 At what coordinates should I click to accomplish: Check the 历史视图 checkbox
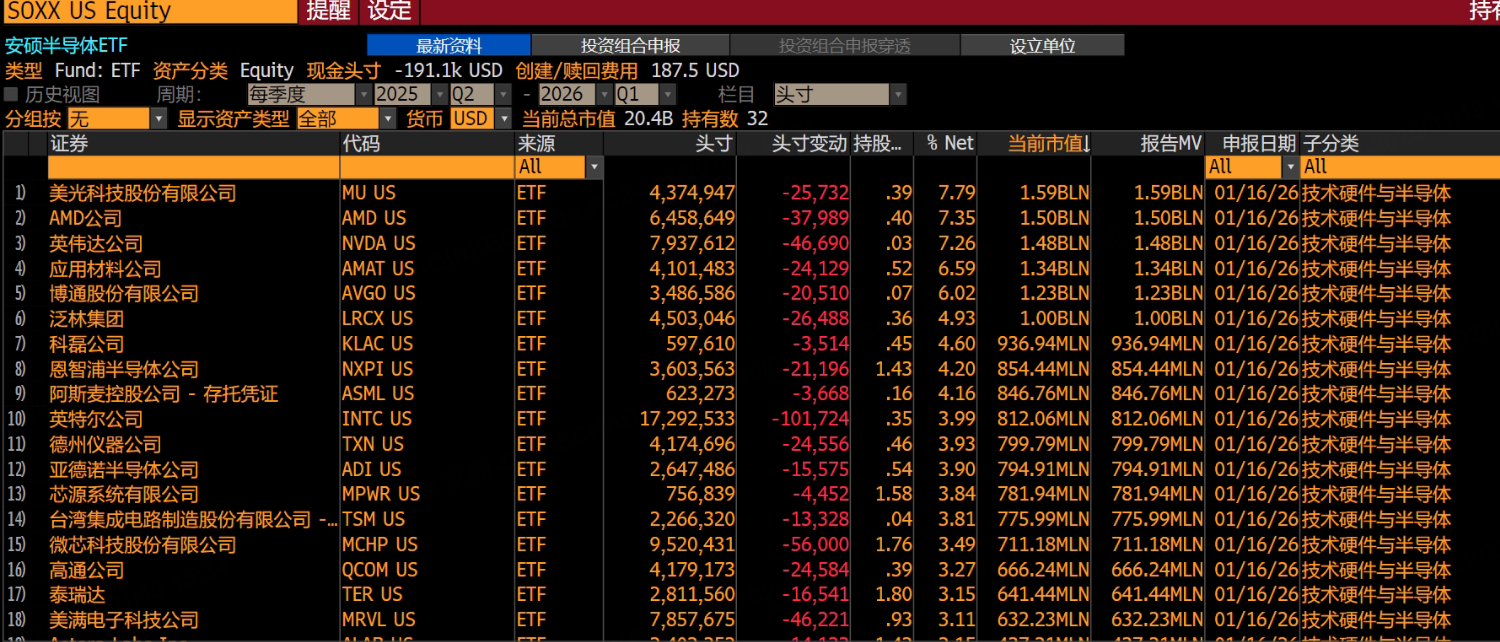12,94
